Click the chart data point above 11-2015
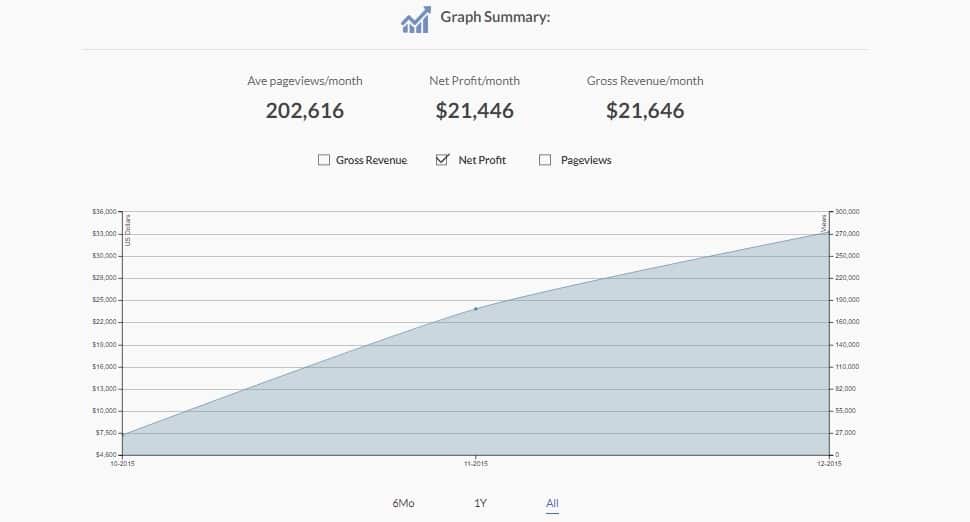 point(475,309)
